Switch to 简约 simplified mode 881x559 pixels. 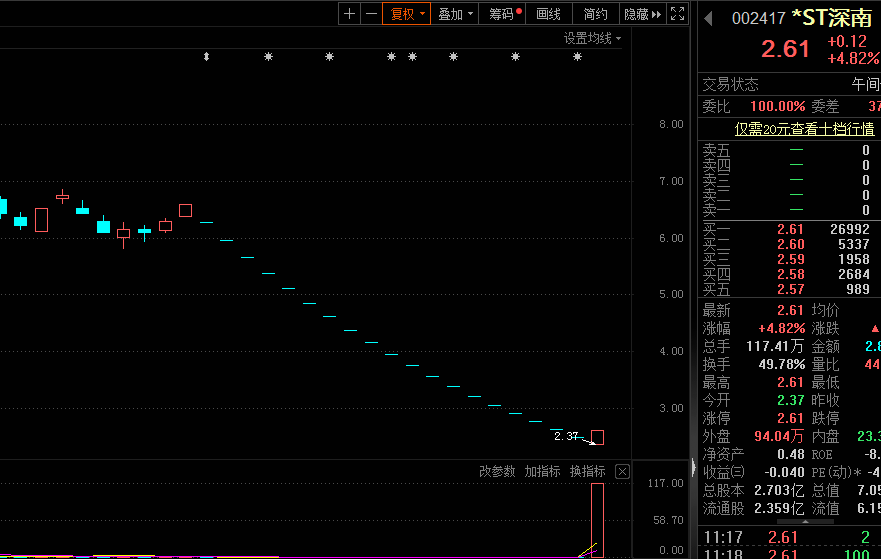pos(596,13)
